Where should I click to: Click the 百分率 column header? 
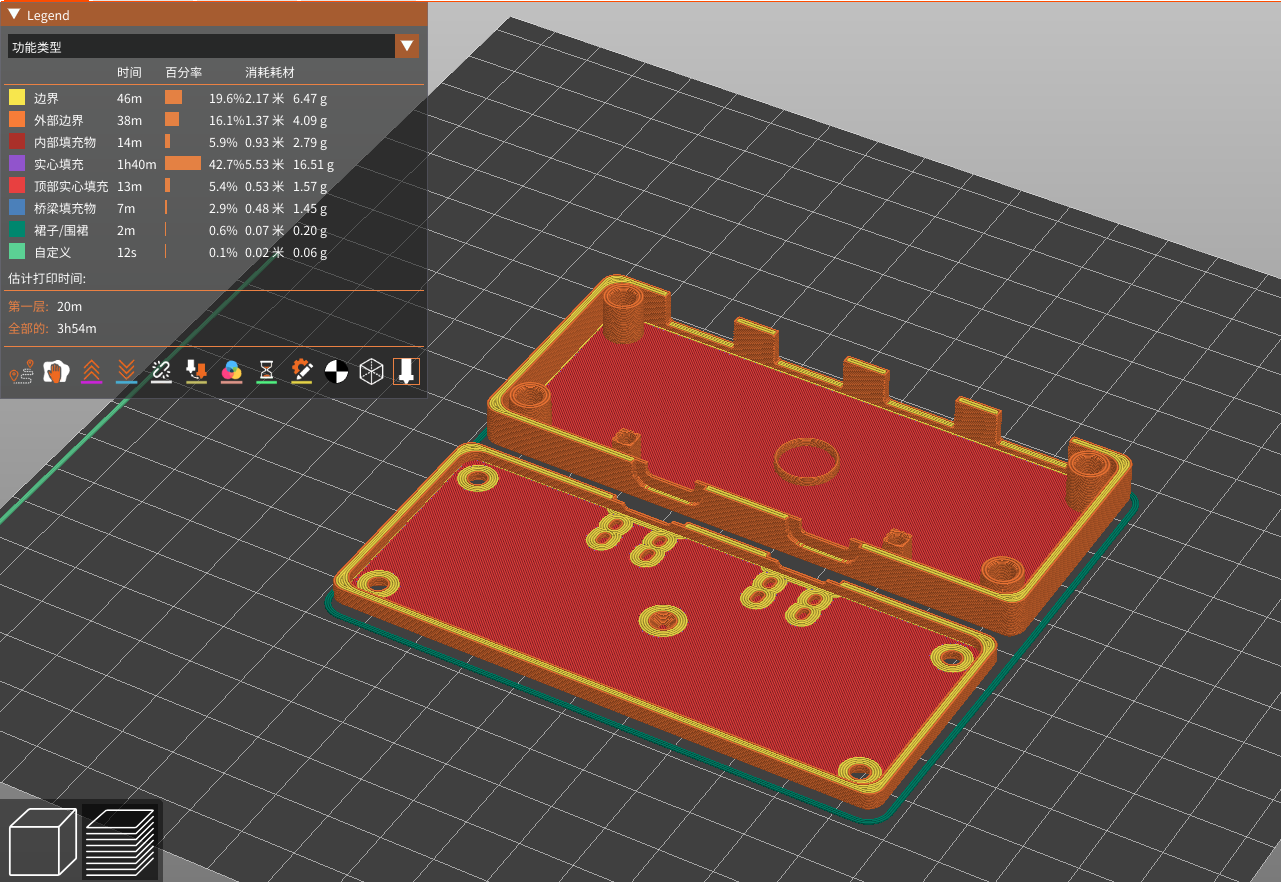coord(184,73)
